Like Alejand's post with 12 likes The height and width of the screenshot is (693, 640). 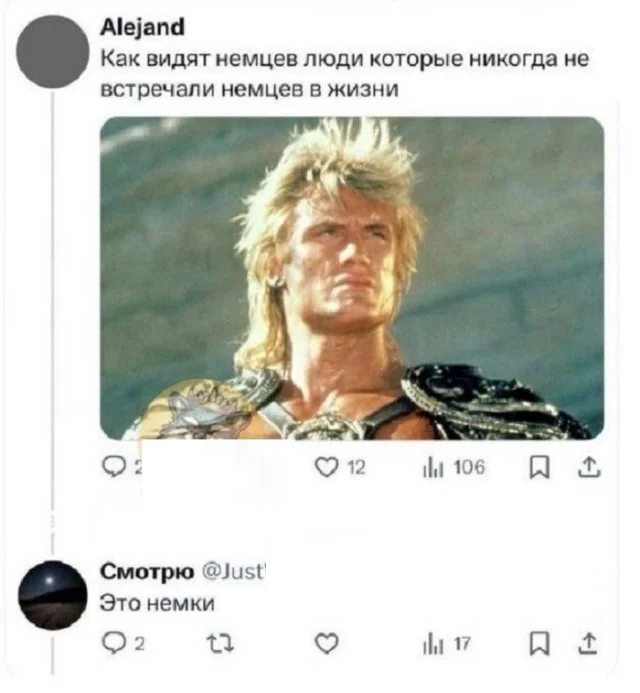click(326, 467)
